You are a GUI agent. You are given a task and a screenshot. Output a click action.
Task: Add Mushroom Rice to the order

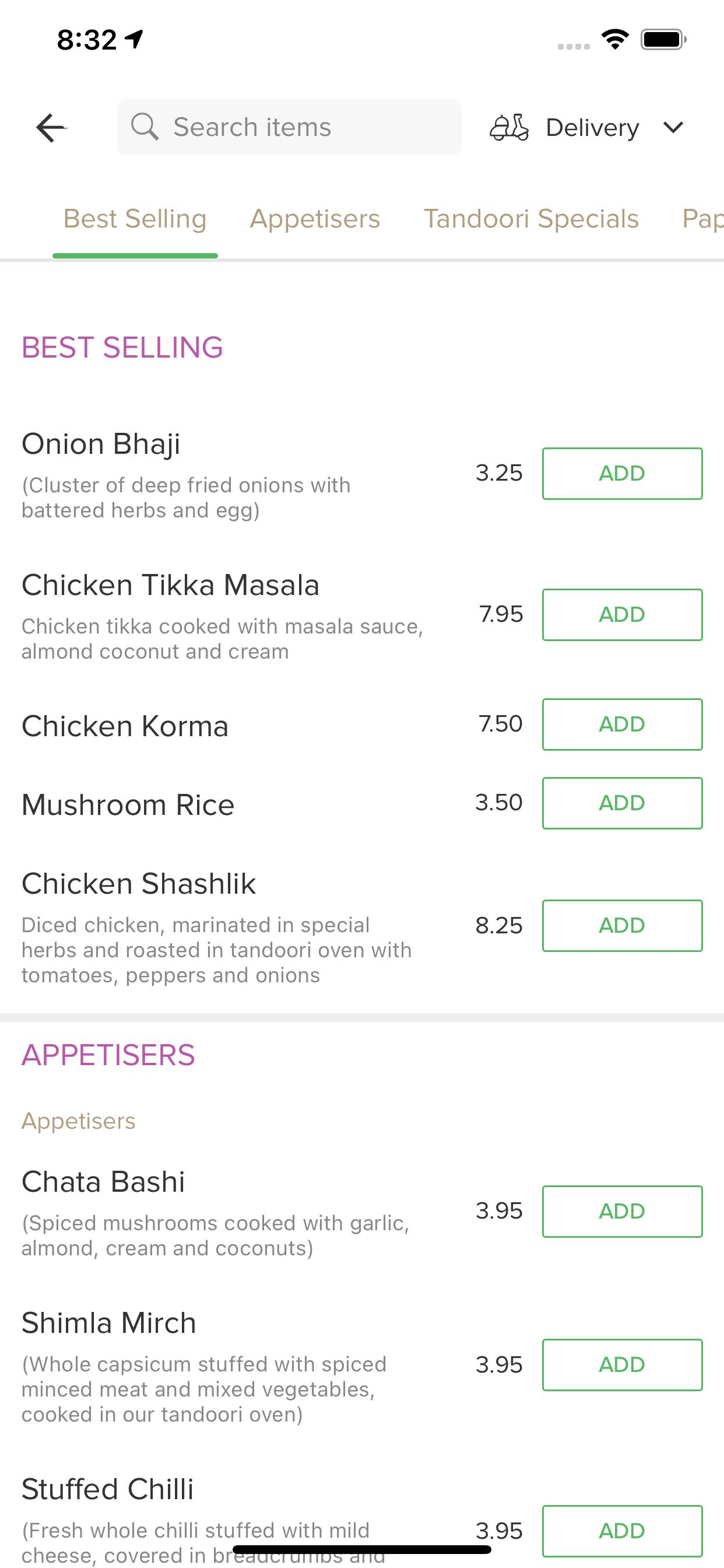[x=622, y=803]
